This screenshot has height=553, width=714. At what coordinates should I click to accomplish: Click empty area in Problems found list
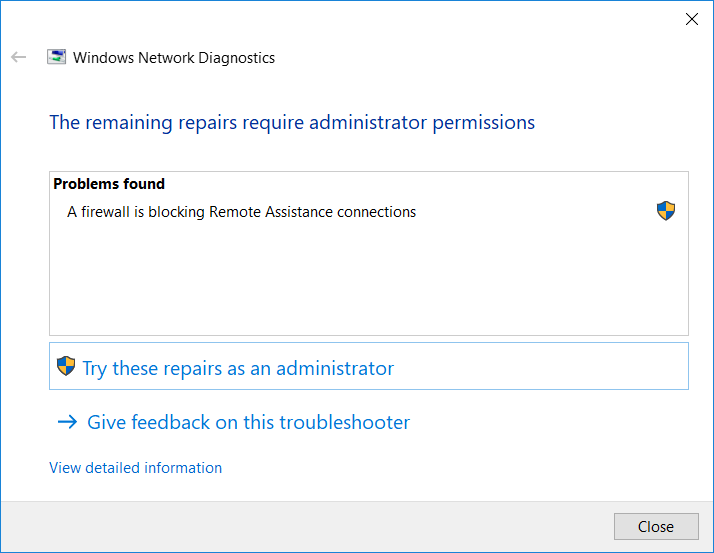tap(369, 280)
